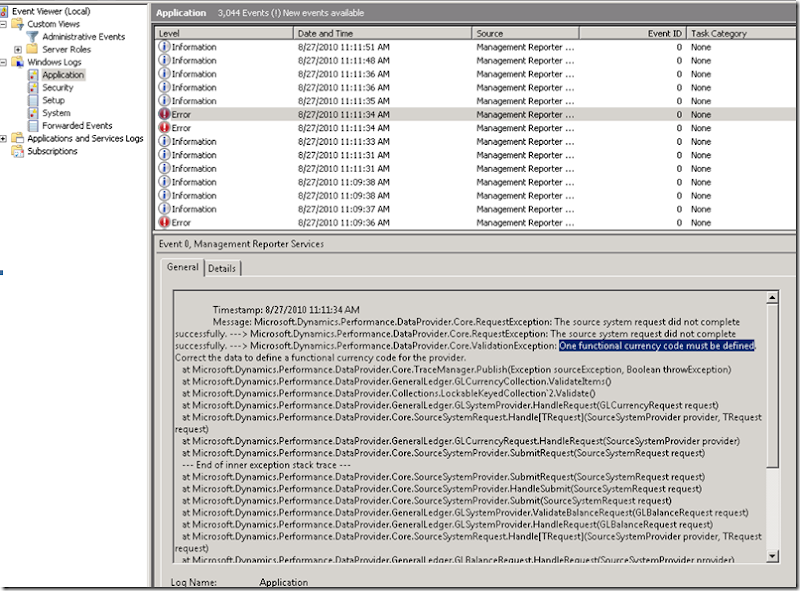
Task: Click the date 8/27/2010 11:09:36 AM cell
Action: (x=343, y=223)
